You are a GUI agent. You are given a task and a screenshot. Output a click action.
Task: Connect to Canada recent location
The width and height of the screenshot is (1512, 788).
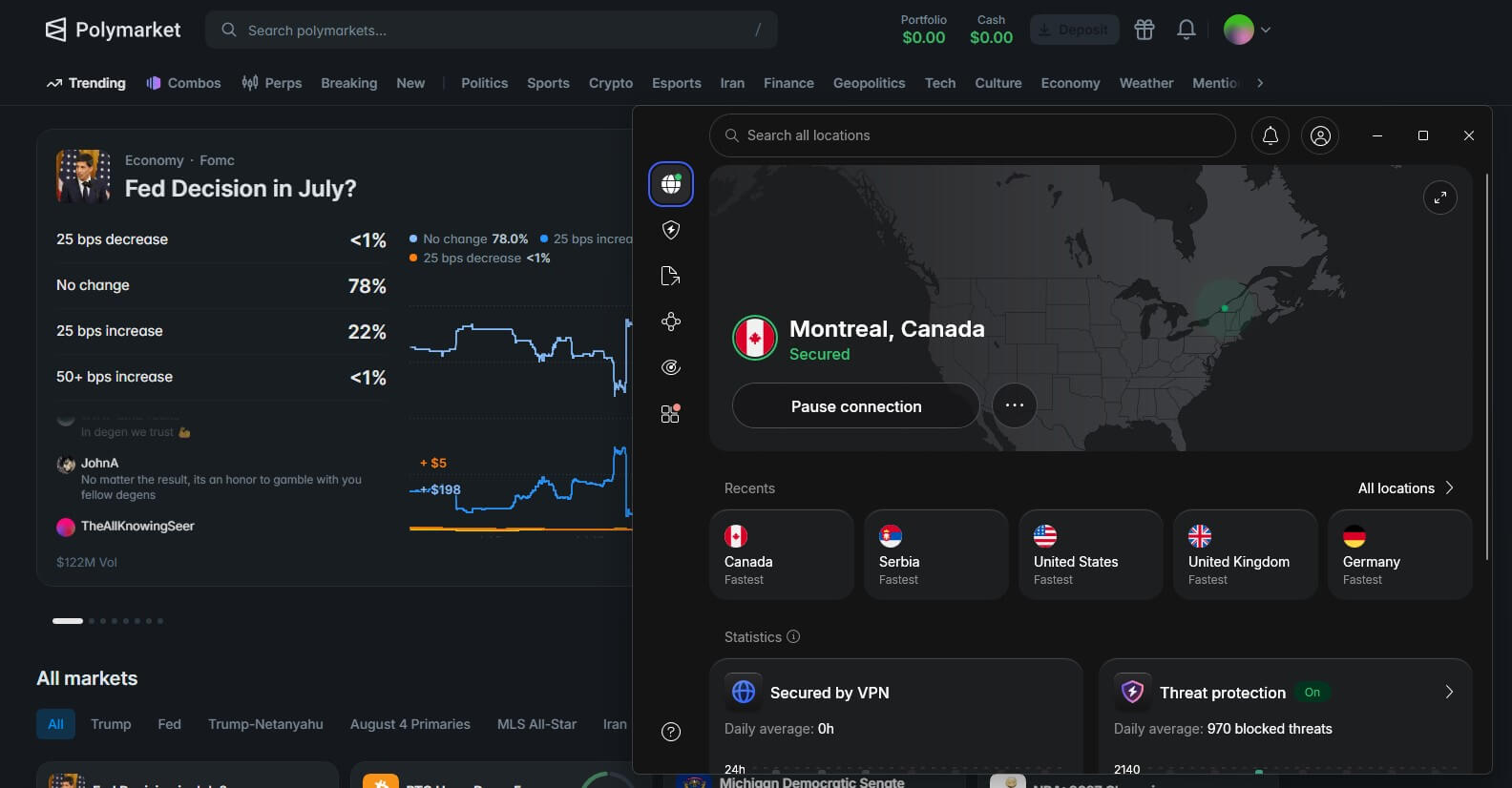782,554
